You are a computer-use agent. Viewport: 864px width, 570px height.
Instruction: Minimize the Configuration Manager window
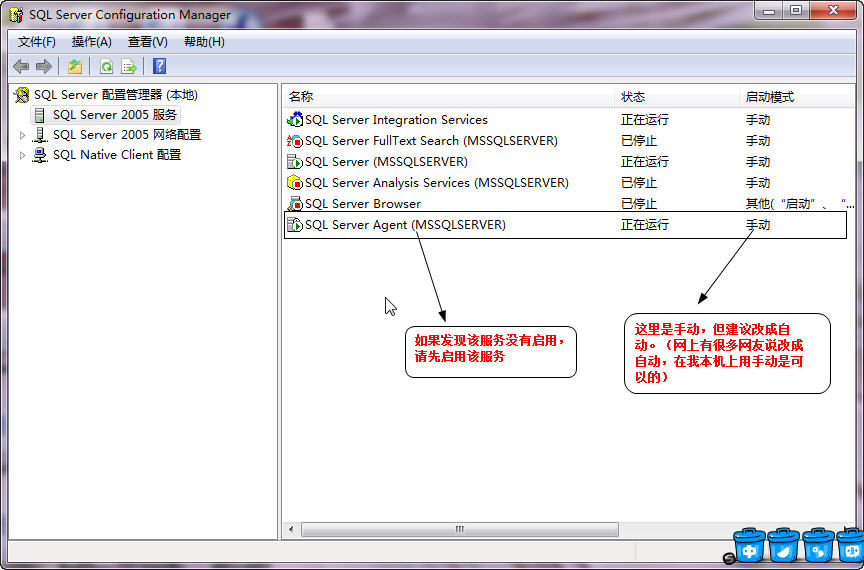coord(769,10)
